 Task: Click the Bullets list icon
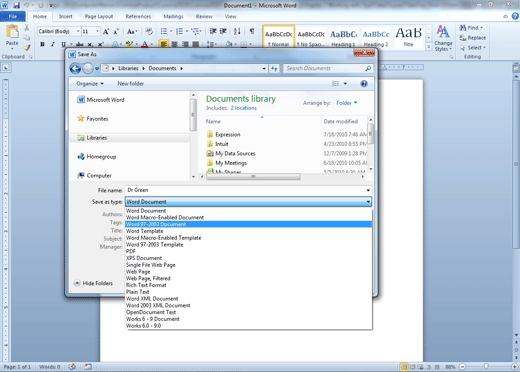[164, 31]
